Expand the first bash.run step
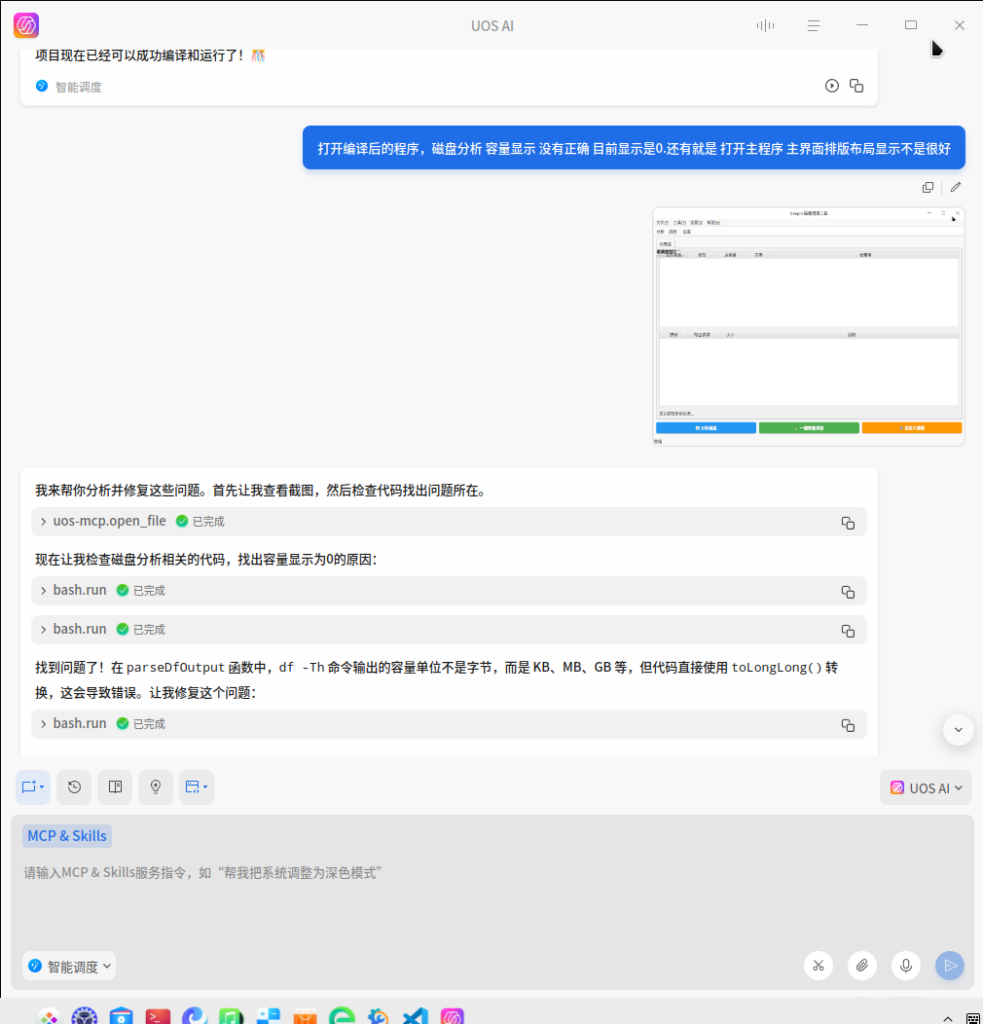 pos(44,590)
